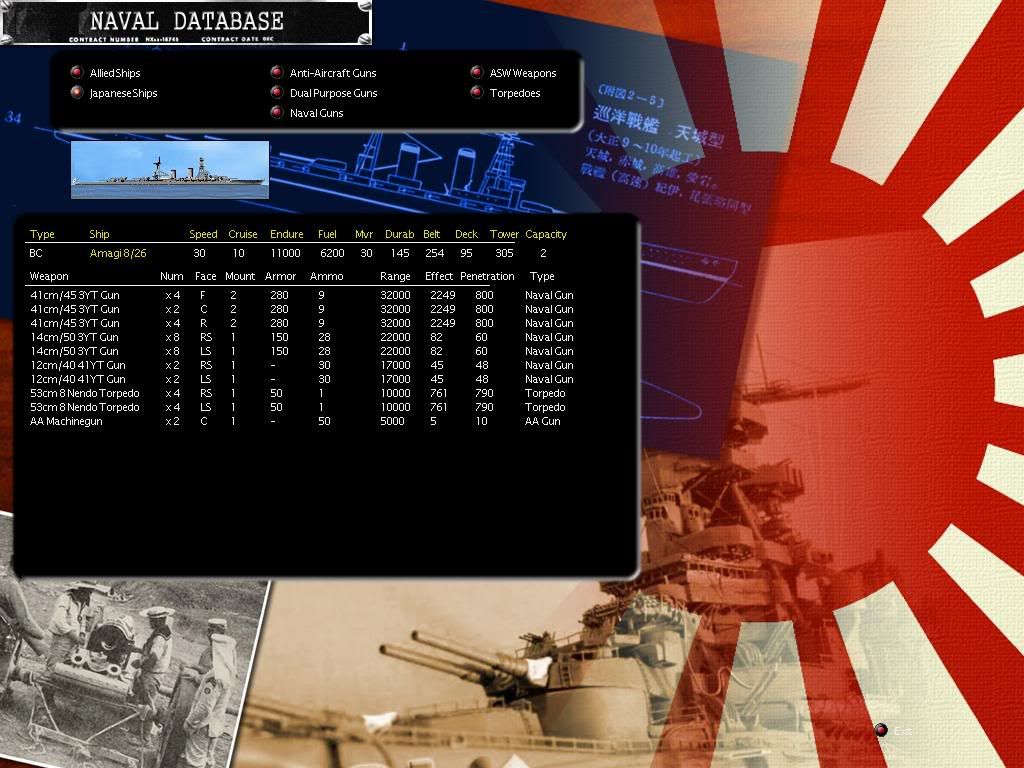Screen dimensions: 1024x768
Task: Click the Mvr column header
Action: click(x=364, y=234)
